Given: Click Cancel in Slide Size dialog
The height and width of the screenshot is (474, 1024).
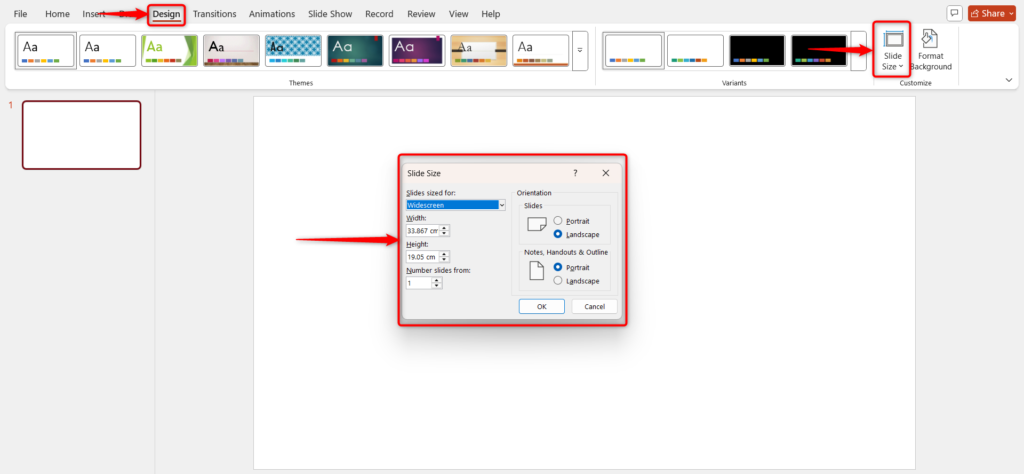Looking at the screenshot, I should [x=594, y=307].
